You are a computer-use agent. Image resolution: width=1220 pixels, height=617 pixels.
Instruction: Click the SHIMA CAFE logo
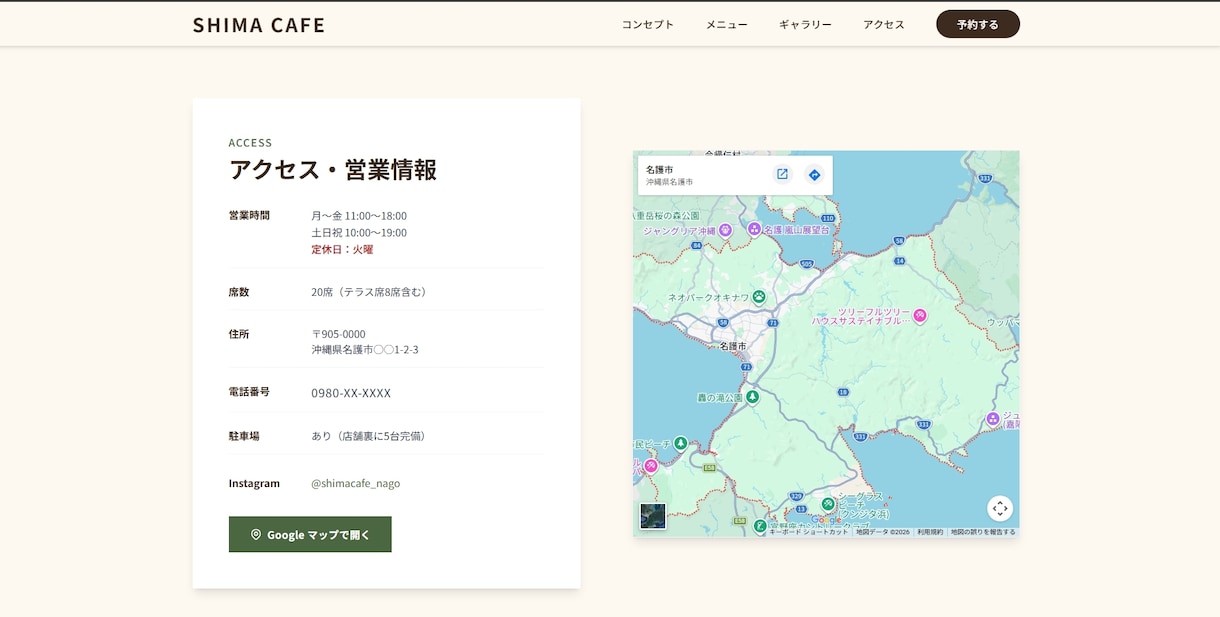pos(259,25)
